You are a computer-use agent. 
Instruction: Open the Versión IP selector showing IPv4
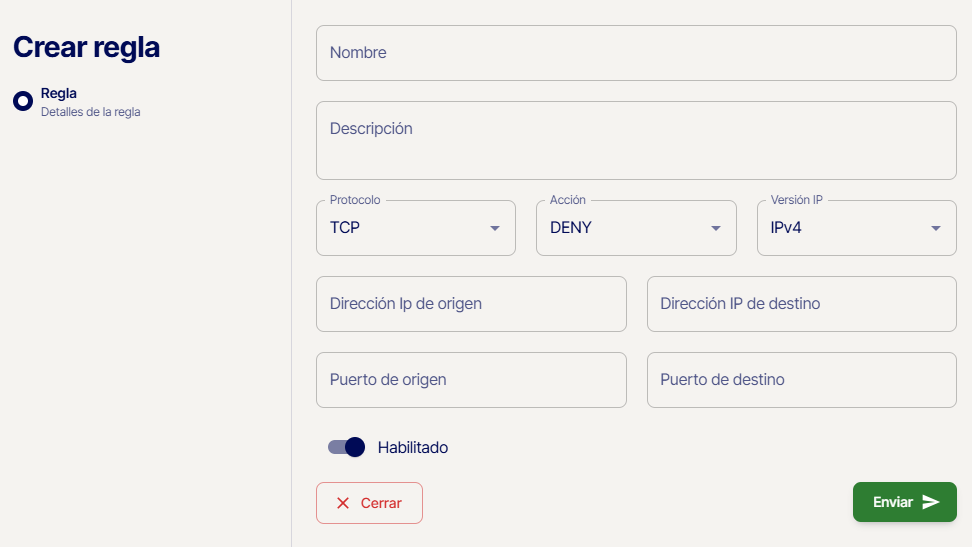tap(845, 228)
